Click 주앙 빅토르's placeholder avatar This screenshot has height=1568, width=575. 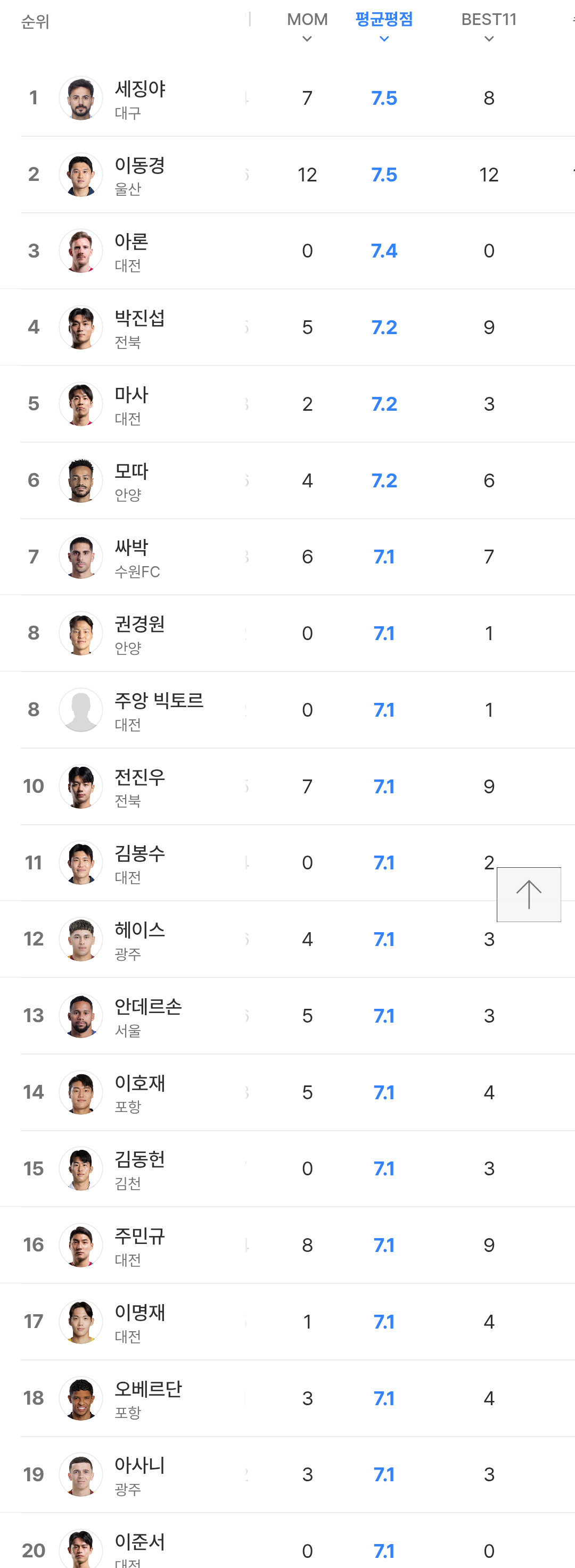(x=80, y=710)
